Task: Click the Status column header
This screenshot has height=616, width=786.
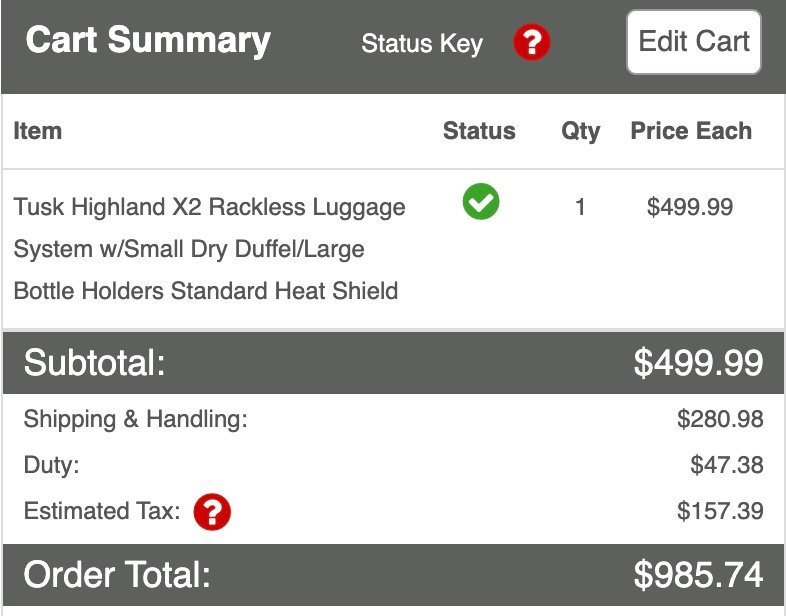Action: pos(479,131)
